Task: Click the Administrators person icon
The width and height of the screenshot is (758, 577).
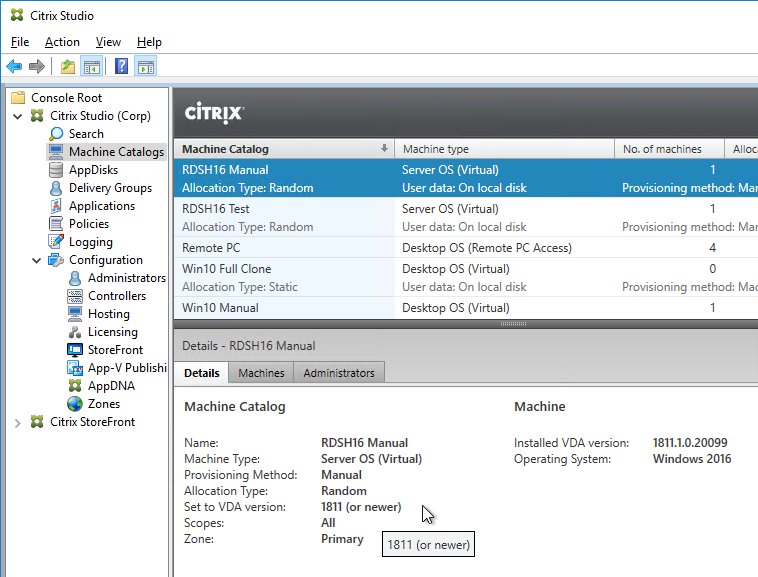Action: click(75, 278)
